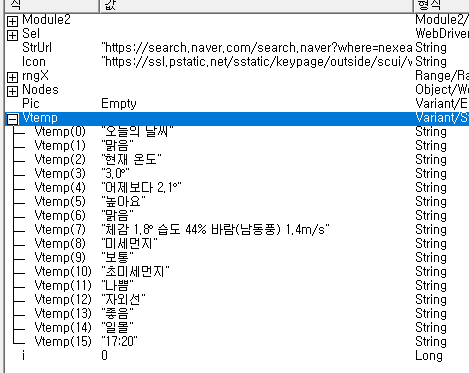The image size is (469, 373).
Task: Select the Vtemp(2) element
Action: point(60,160)
